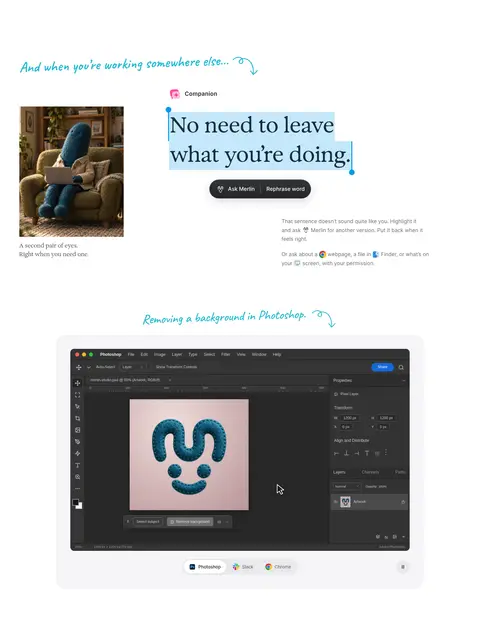Click the foreground color swatch
Screen dimensions: 480x625
click(76, 503)
